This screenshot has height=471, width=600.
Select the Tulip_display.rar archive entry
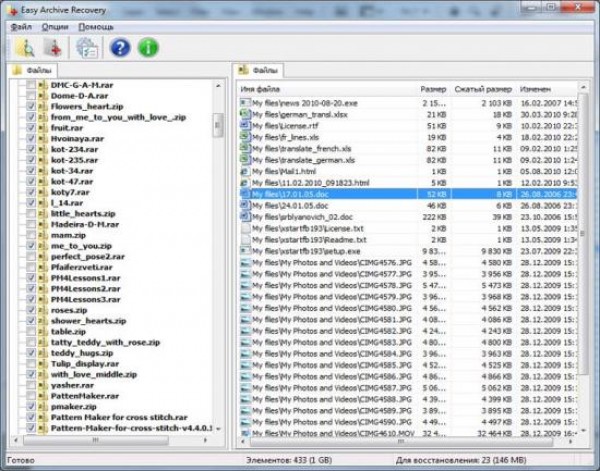point(85,363)
